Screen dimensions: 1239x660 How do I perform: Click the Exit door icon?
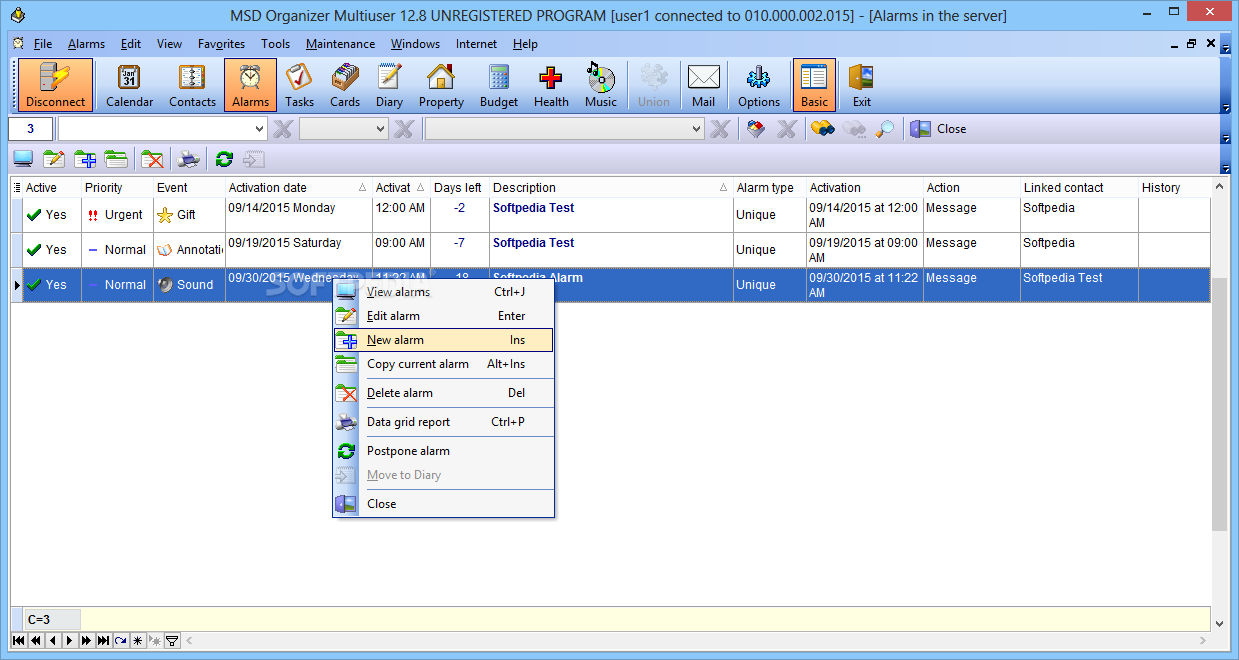[x=861, y=85]
